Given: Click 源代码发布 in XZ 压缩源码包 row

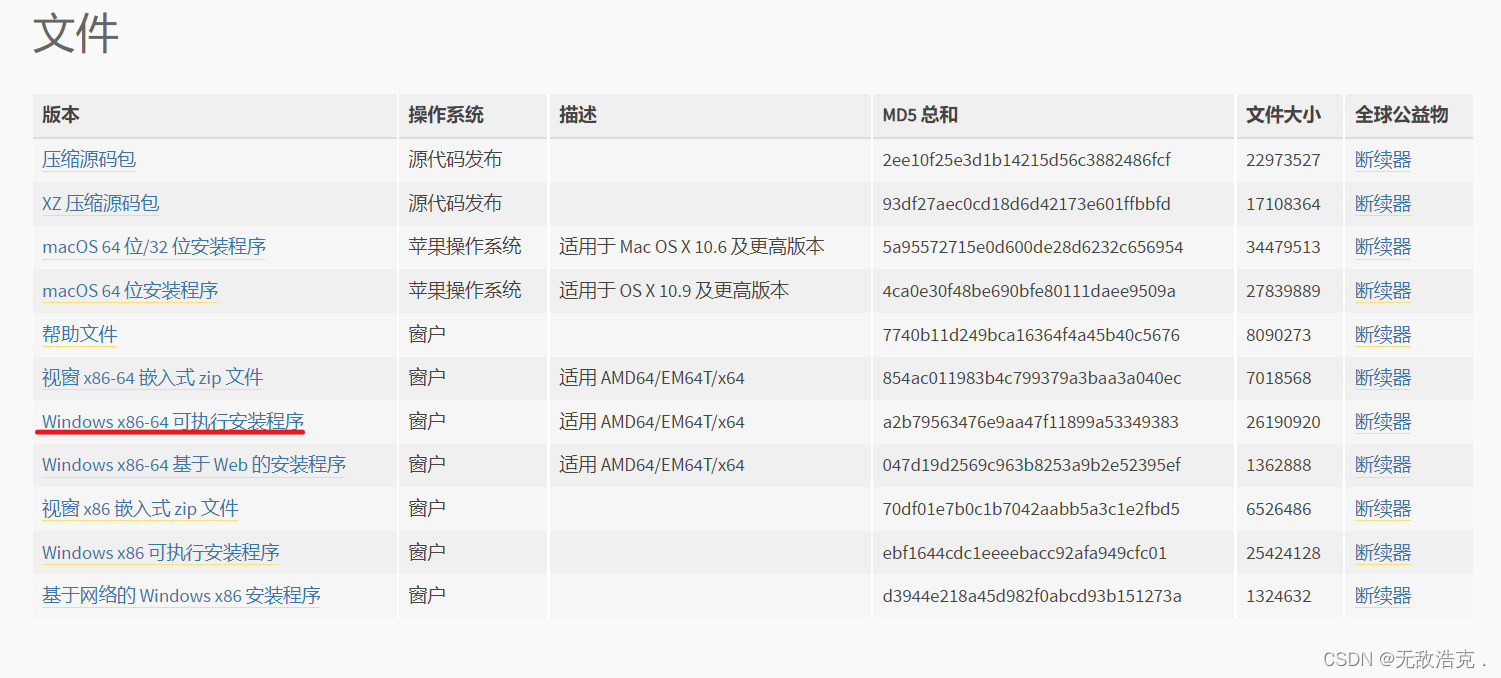Looking at the screenshot, I should pos(455,203).
